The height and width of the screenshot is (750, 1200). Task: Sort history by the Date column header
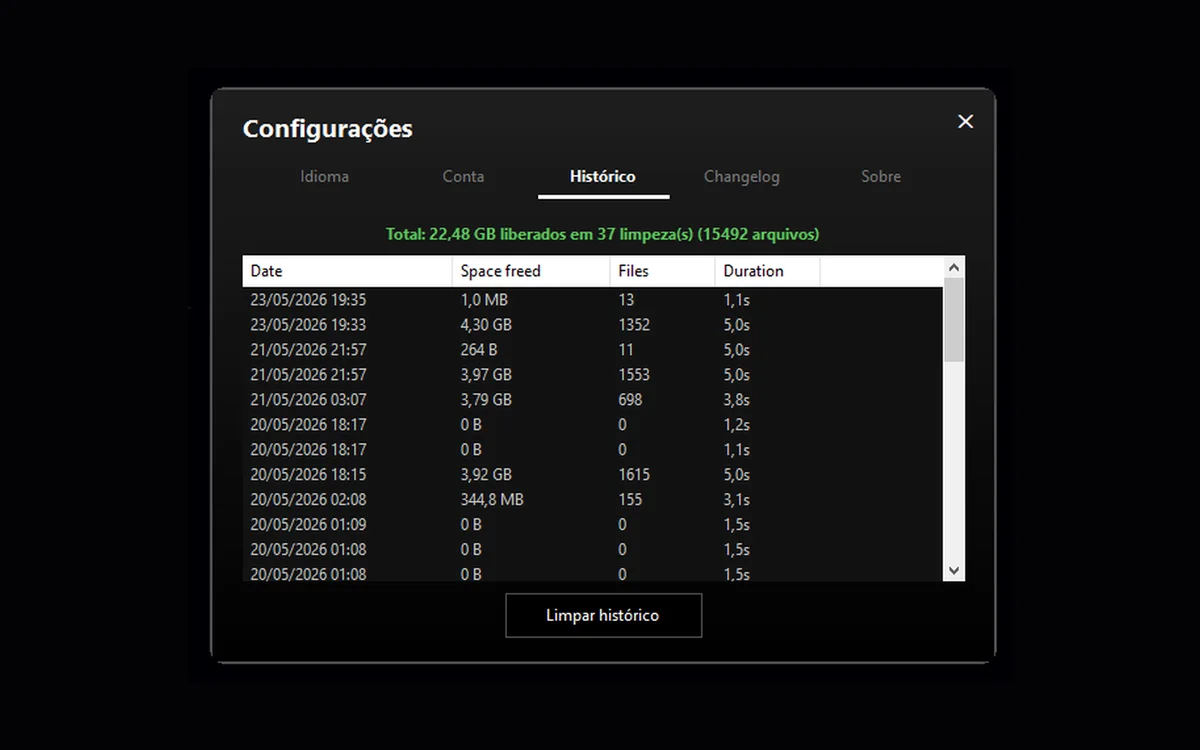[x=347, y=271]
